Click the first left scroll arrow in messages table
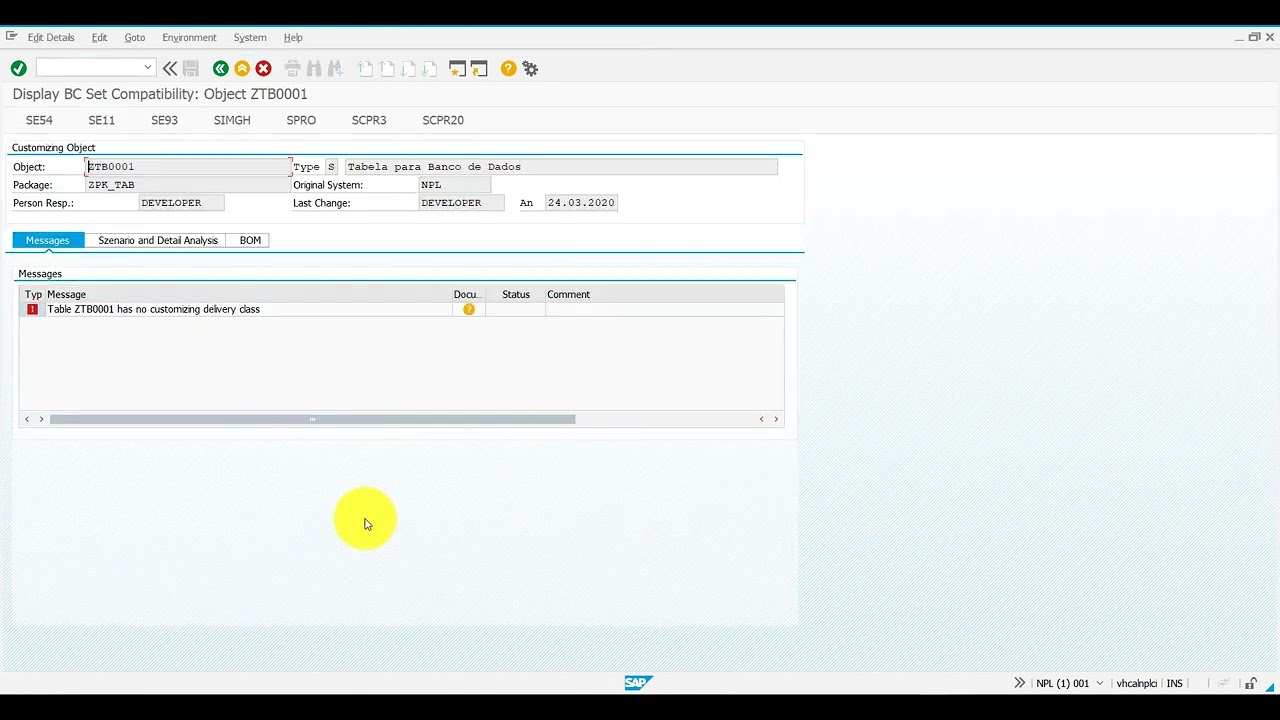The height and width of the screenshot is (720, 1280). click(x=27, y=419)
